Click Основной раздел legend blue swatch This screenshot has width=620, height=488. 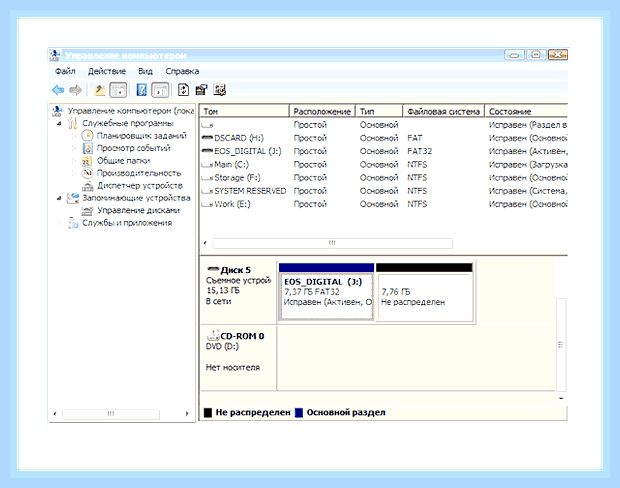[299, 412]
